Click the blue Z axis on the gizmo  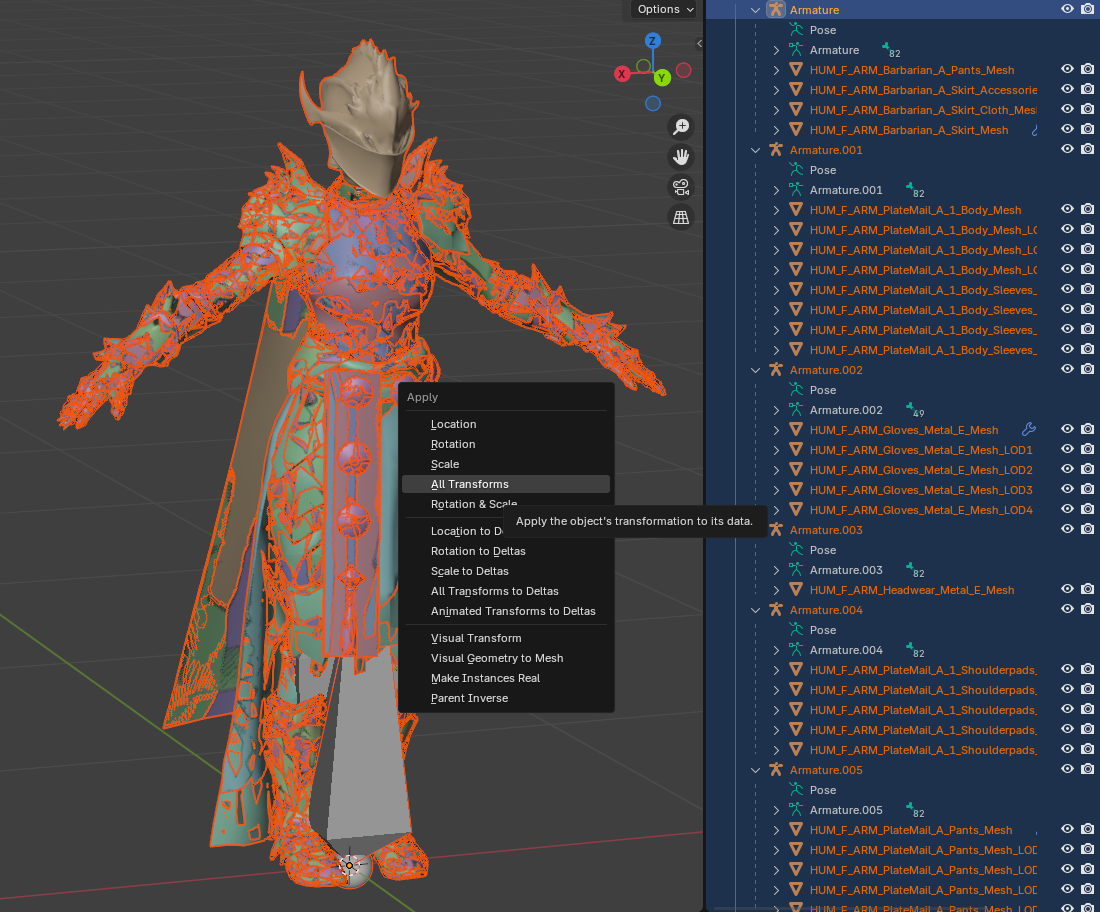click(652, 41)
